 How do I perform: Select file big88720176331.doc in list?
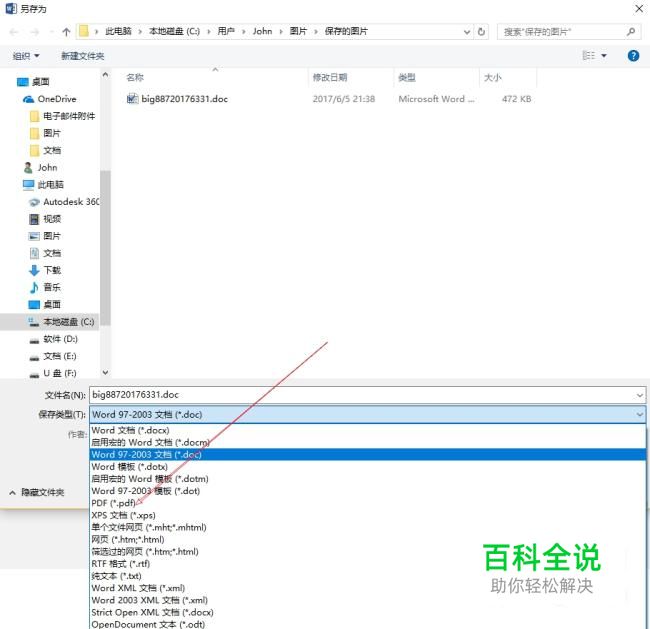(177, 99)
